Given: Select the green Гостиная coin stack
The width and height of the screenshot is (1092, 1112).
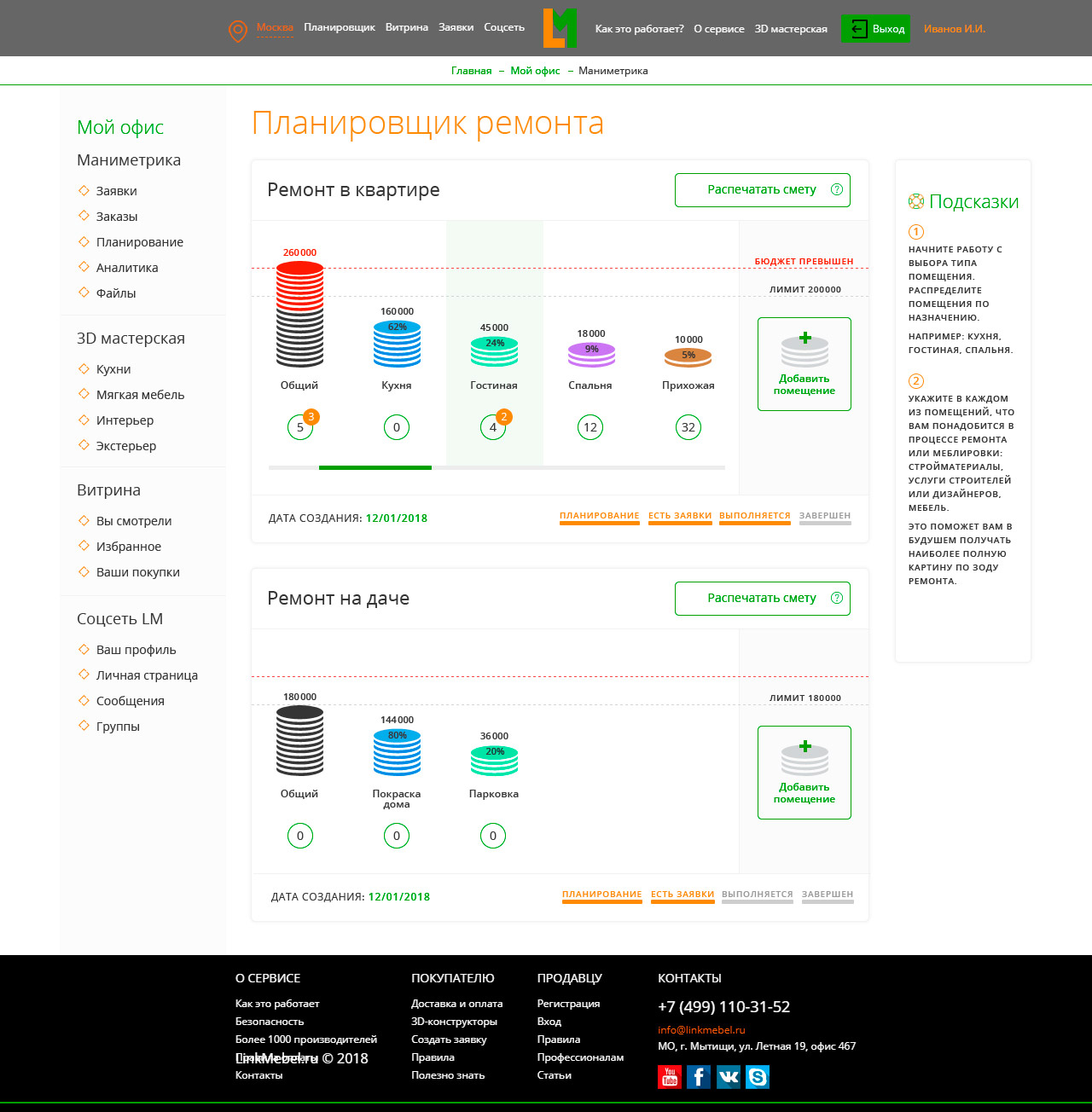Looking at the screenshot, I should point(494,352).
